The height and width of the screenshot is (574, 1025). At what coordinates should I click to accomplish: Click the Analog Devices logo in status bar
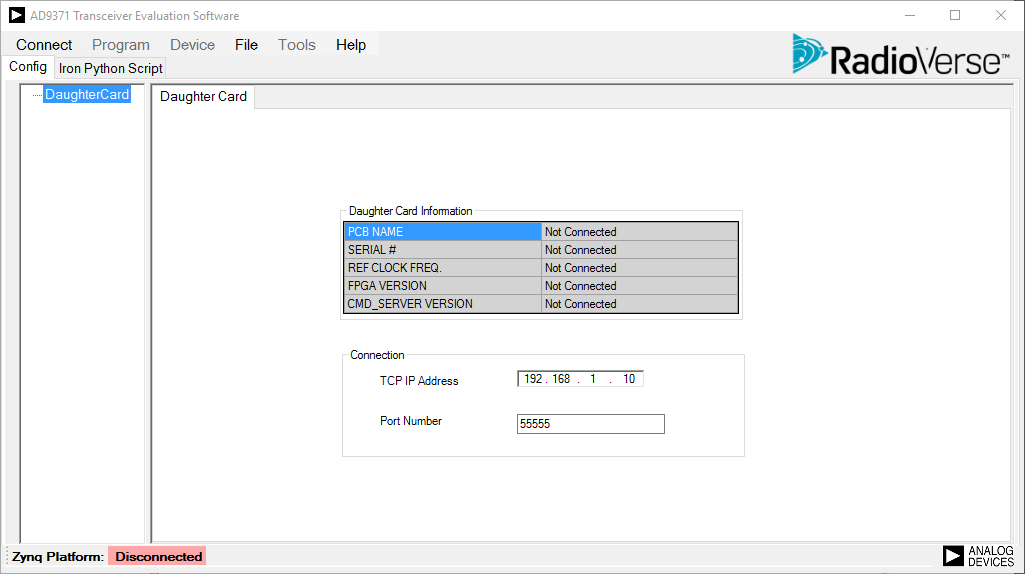click(x=978, y=556)
